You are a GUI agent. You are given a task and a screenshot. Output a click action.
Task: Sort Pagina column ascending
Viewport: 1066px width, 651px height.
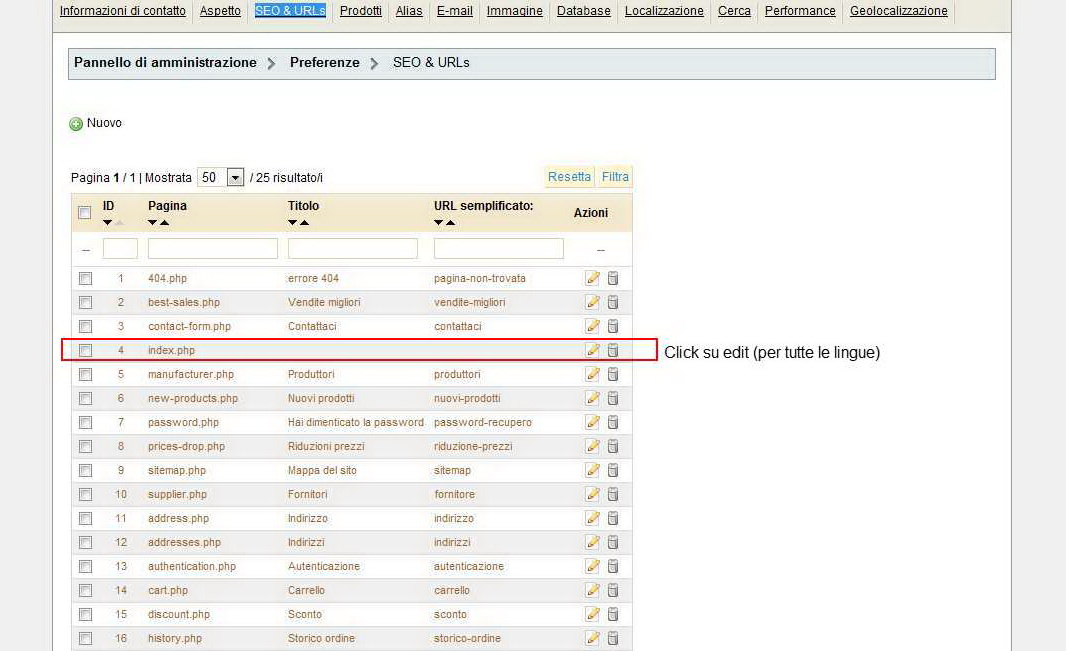click(165, 222)
